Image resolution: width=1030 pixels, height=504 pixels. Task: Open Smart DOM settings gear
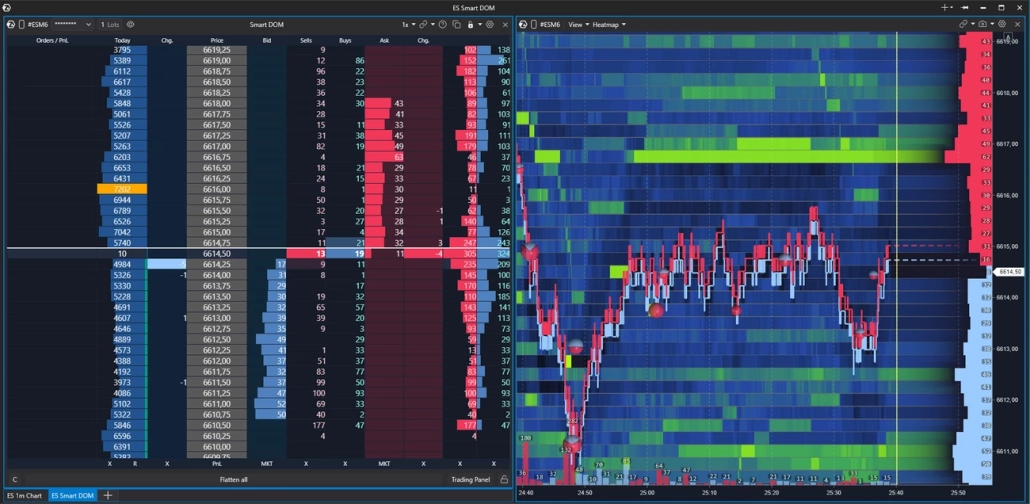489,24
